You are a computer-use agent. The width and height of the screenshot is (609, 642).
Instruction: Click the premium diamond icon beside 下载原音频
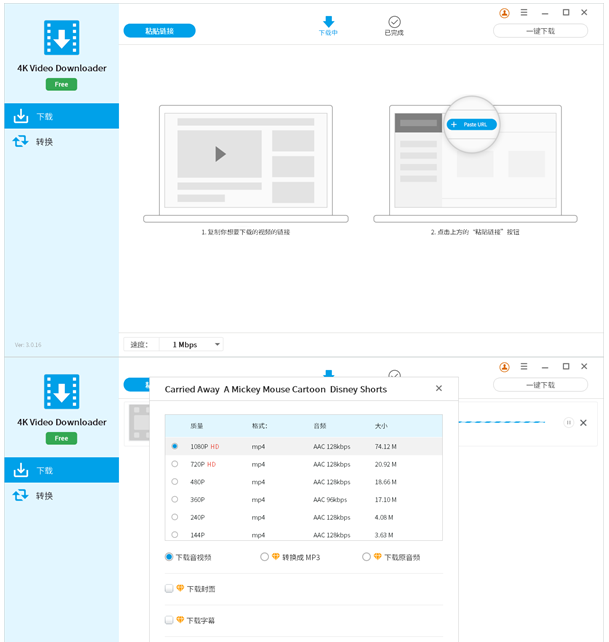[378, 556]
